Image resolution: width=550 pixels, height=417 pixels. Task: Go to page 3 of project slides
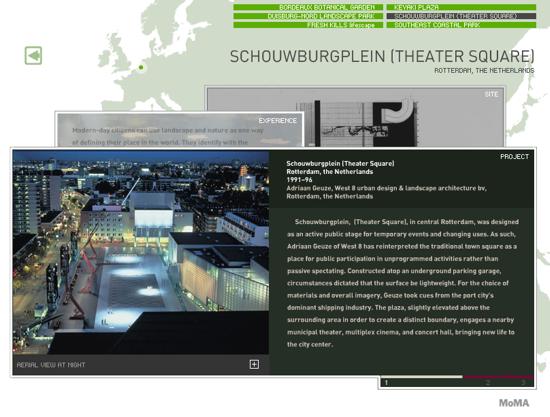[523, 383]
